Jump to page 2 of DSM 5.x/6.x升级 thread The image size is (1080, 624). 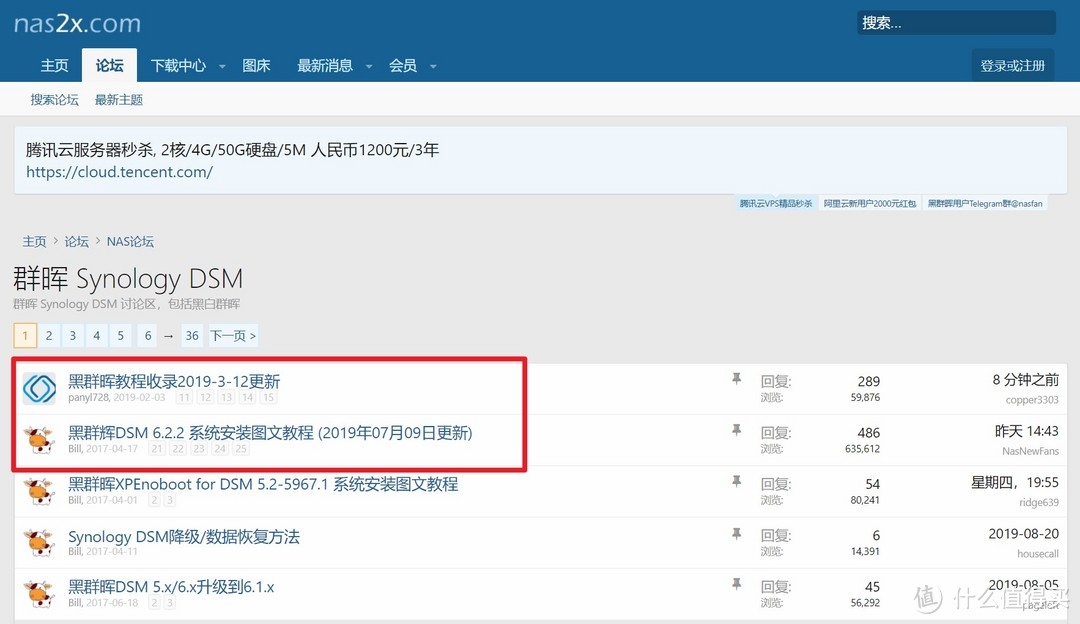click(x=154, y=603)
